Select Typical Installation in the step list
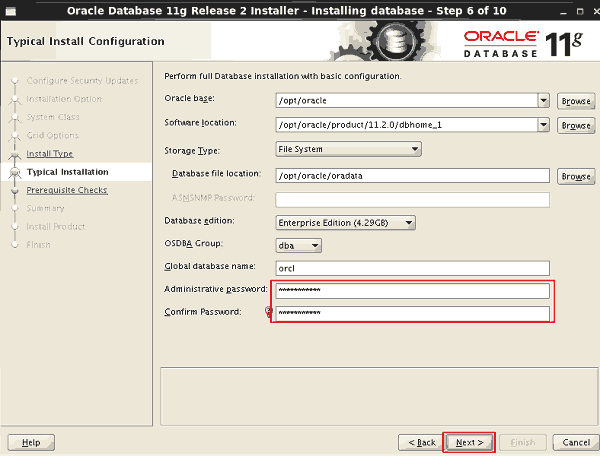Viewport: 600px width, 456px height. click(67, 172)
